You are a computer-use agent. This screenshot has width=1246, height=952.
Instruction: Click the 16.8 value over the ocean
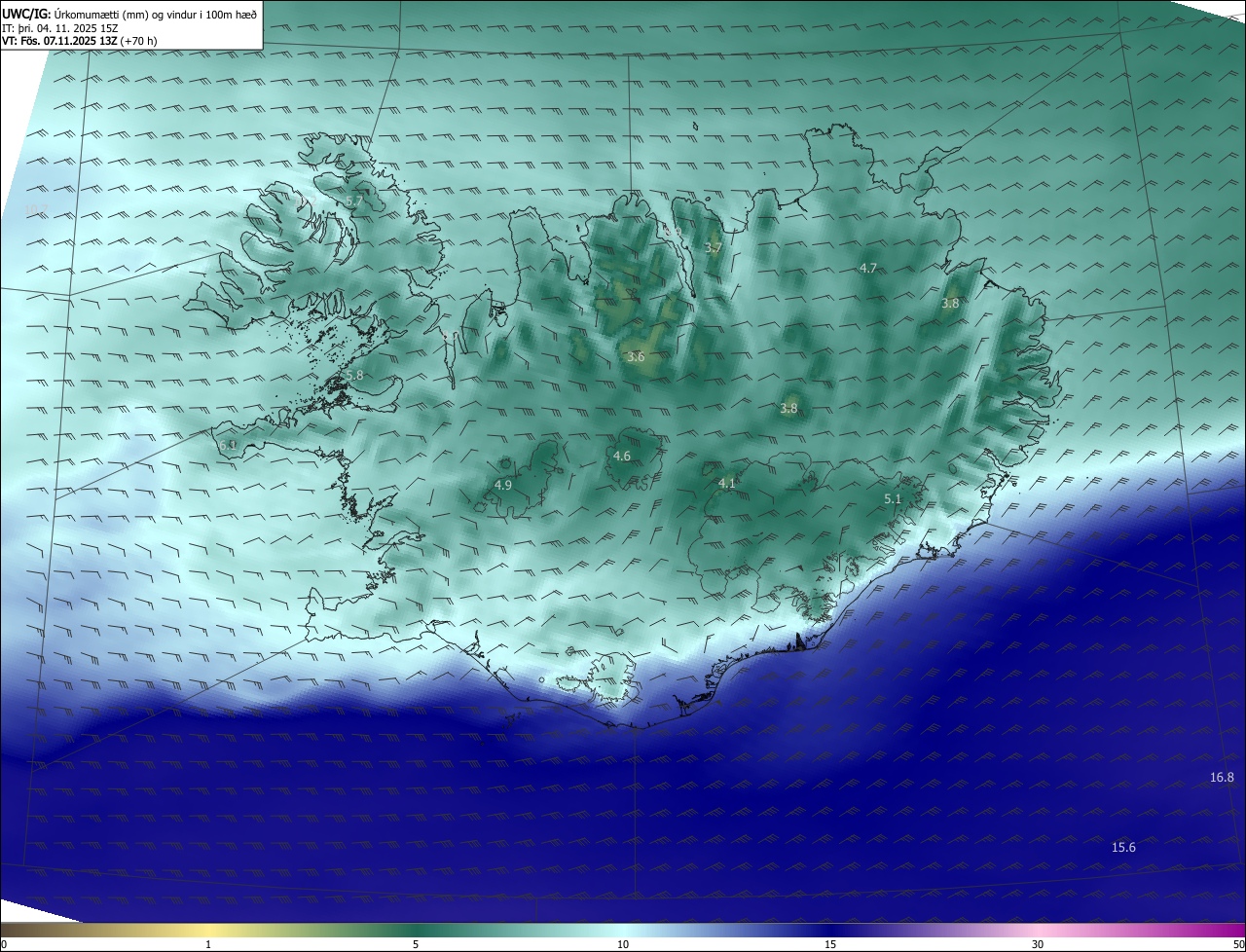pos(1222,777)
